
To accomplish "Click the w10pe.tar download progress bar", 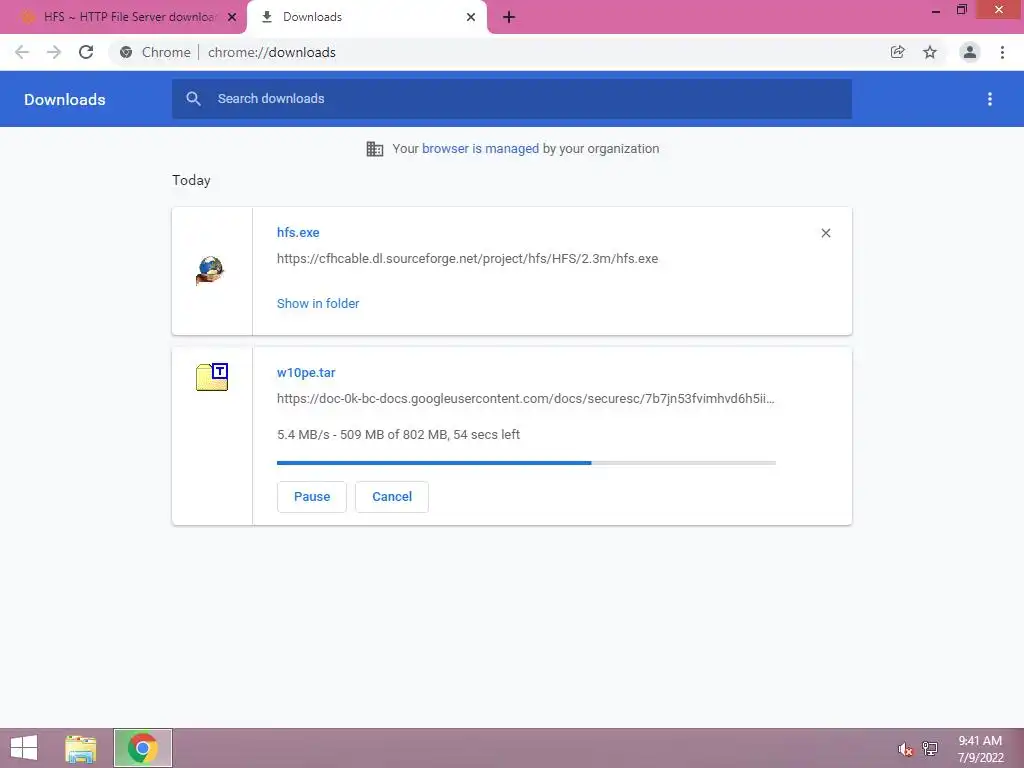I will [x=526, y=463].
